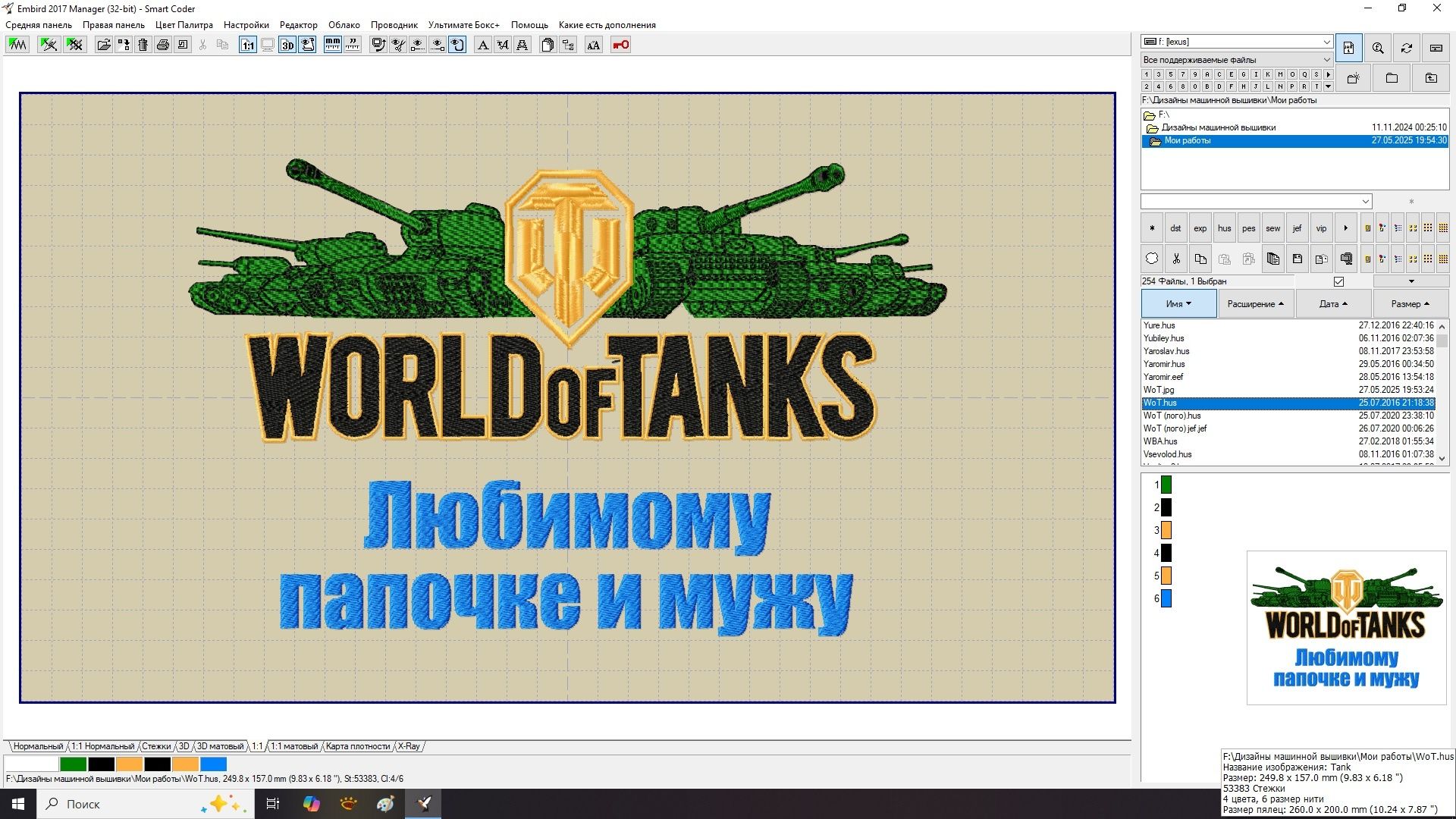
Task: Toggle the checkbox beside the file count
Action: 1339,281
